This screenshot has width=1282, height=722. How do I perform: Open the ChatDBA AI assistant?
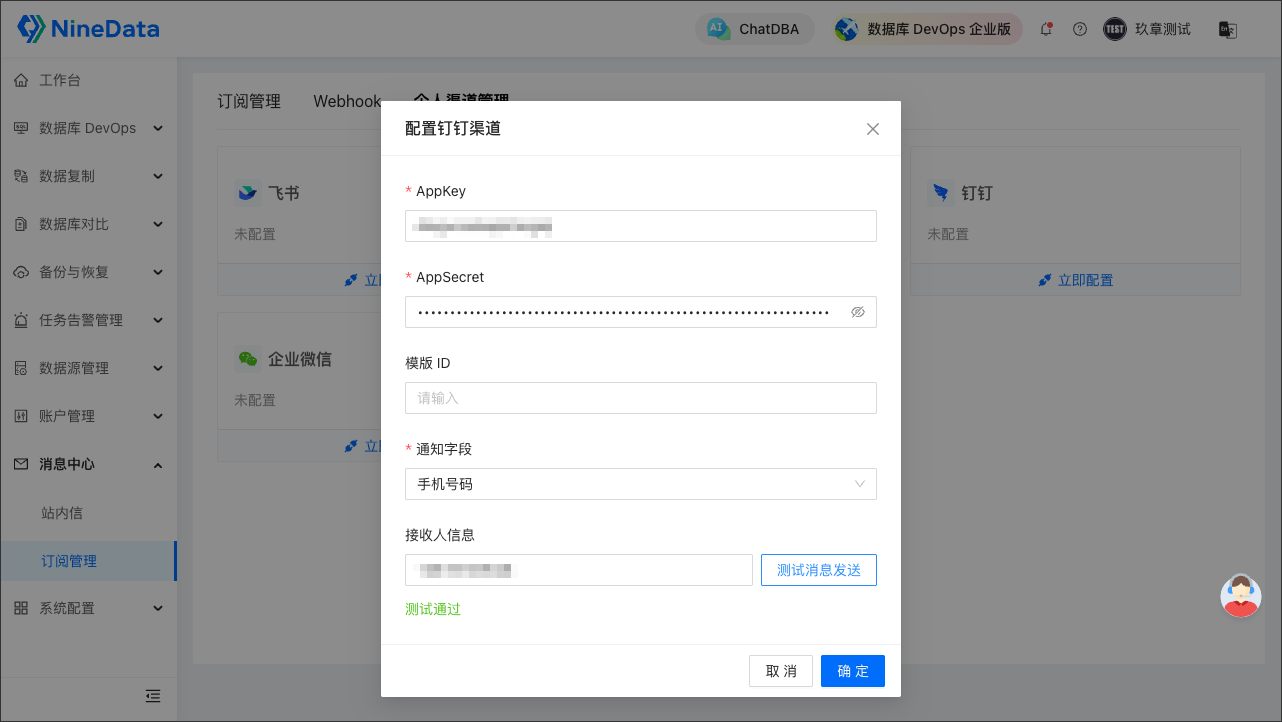(x=755, y=29)
